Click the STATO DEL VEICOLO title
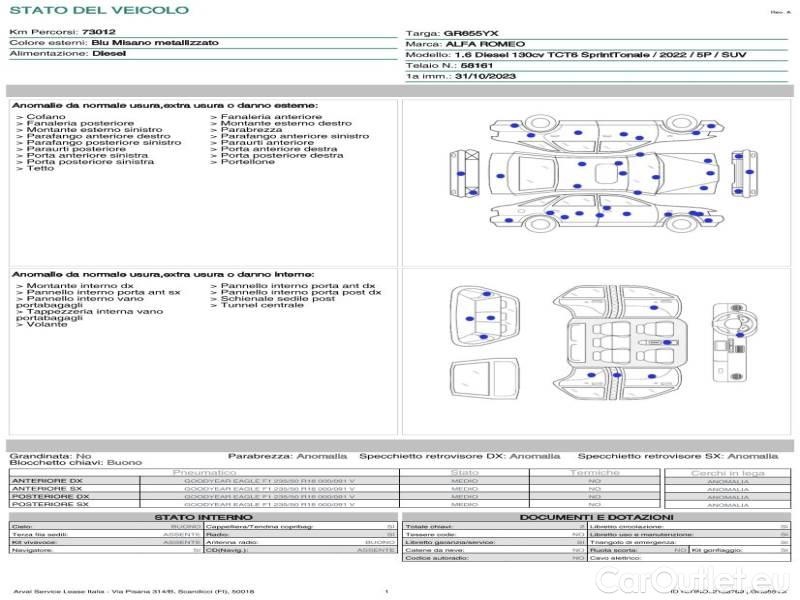Viewport: 800px width, 600px height. point(98,10)
